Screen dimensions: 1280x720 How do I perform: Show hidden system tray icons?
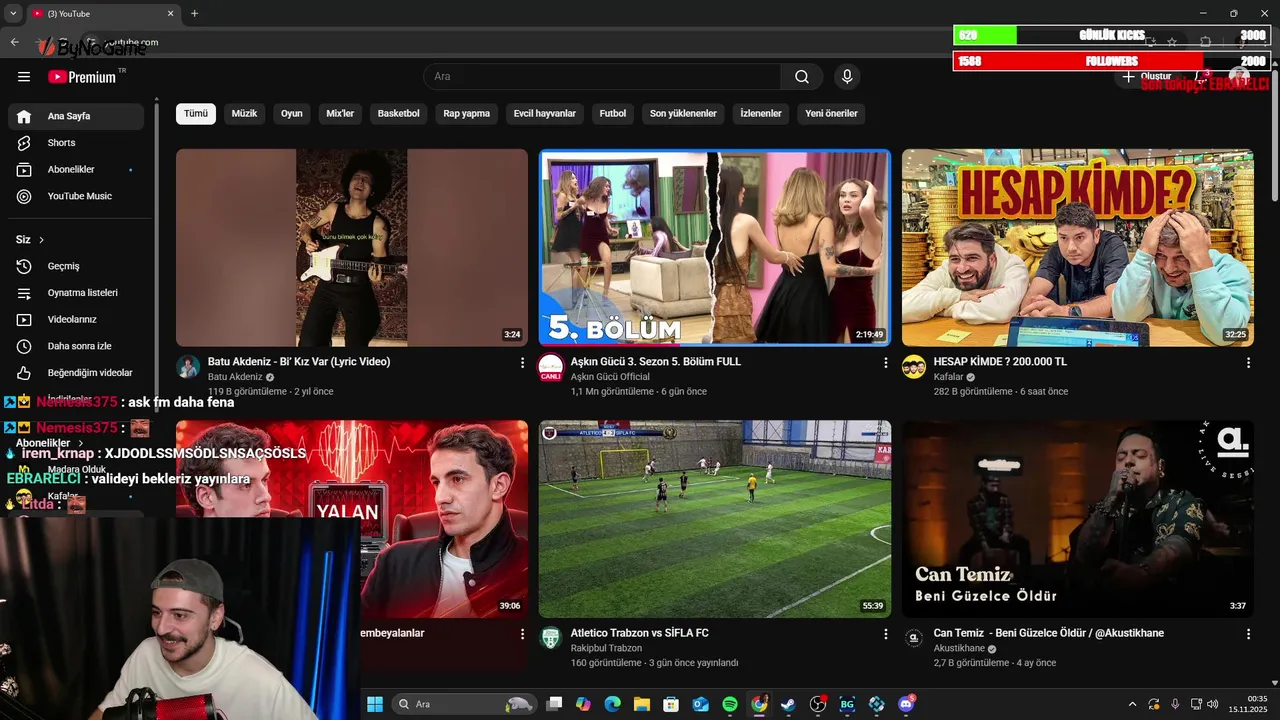click(x=1132, y=704)
